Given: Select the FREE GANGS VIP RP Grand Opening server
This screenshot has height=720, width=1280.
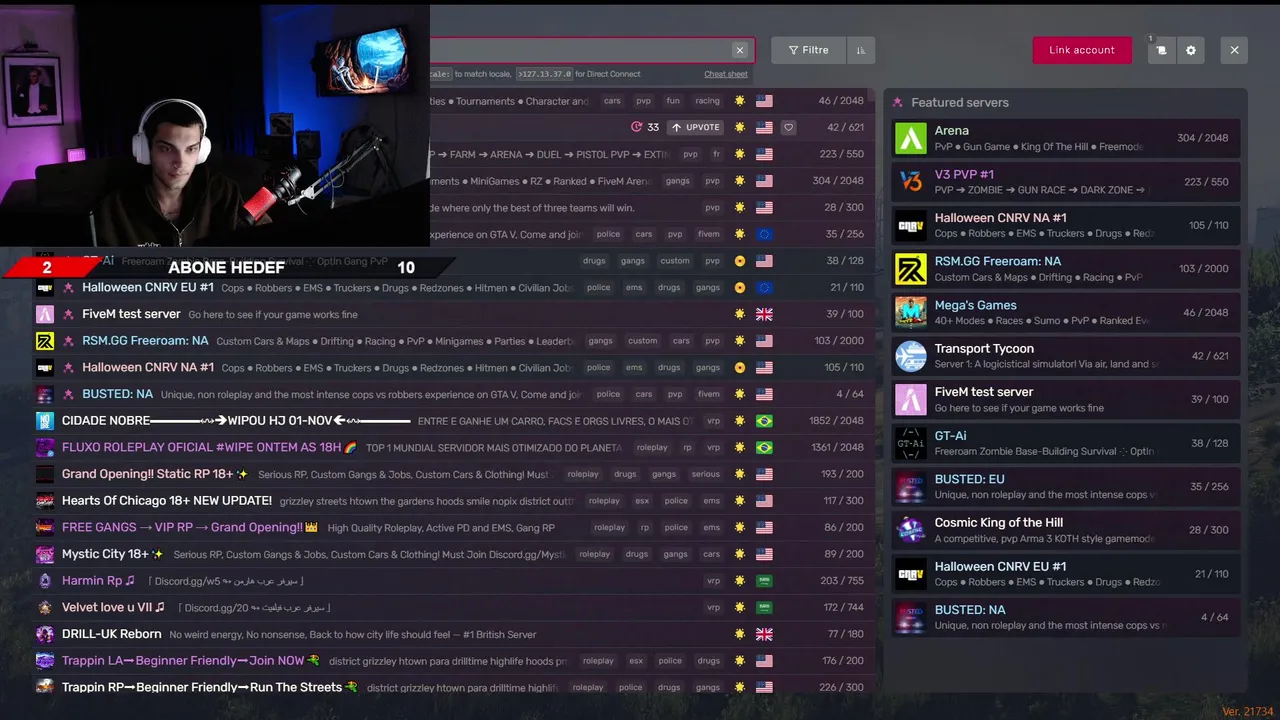Looking at the screenshot, I should [x=455, y=527].
